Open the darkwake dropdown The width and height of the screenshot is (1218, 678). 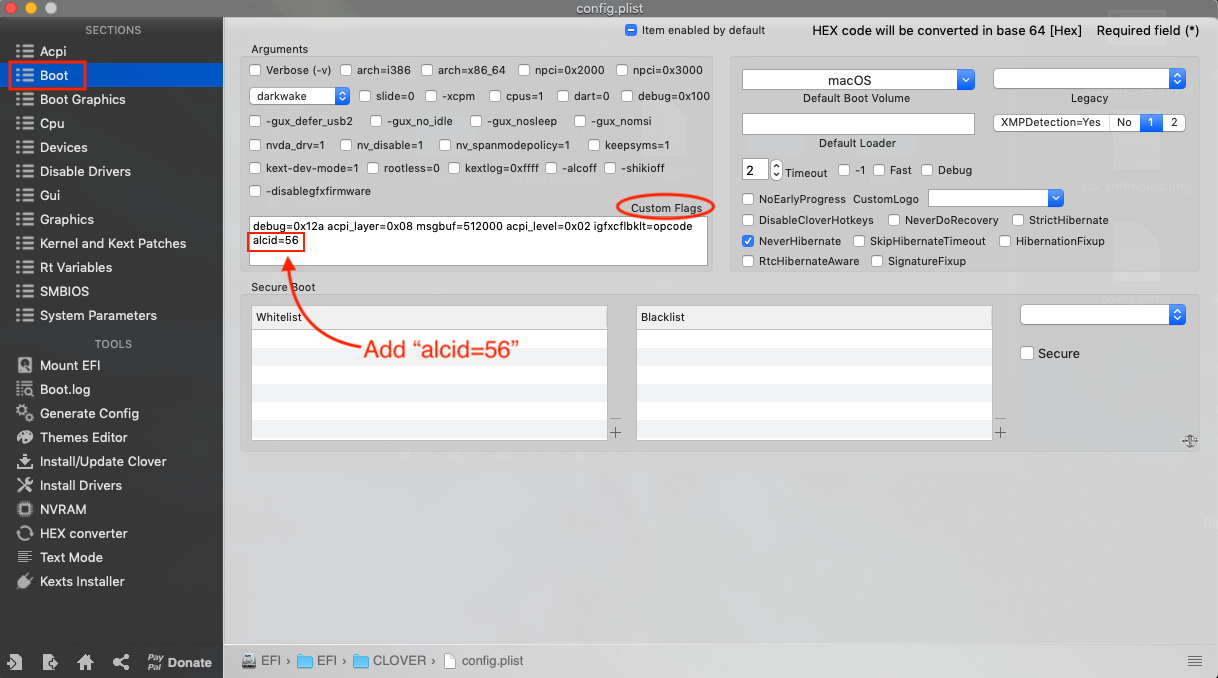(299, 96)
